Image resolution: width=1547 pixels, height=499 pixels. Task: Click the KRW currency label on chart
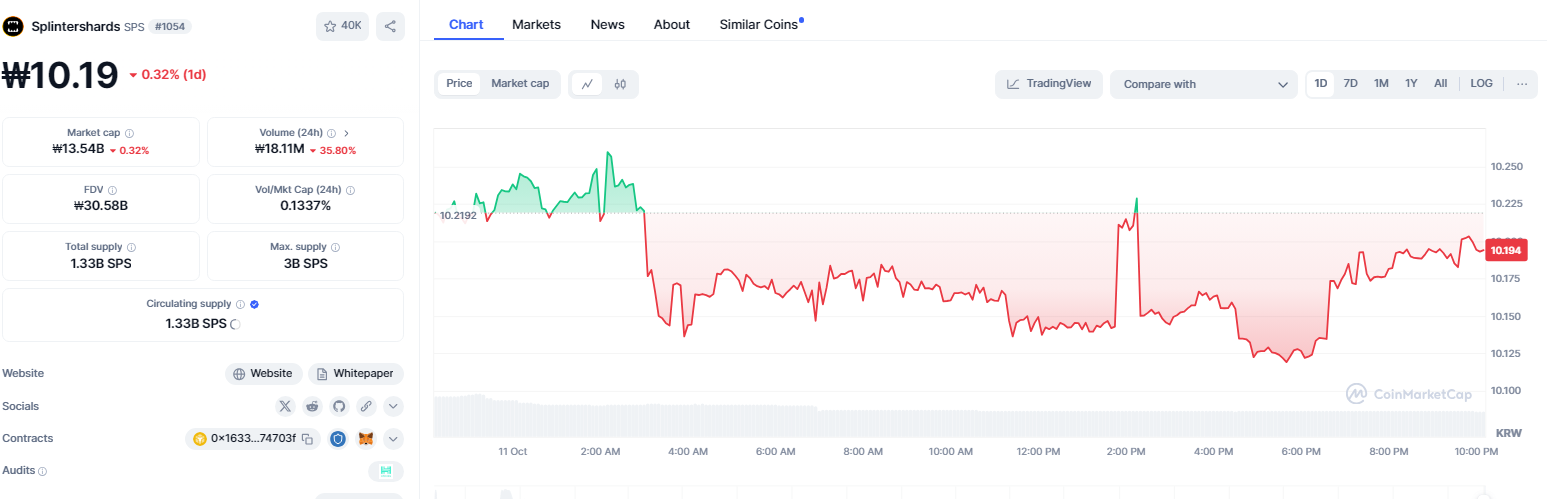click(1508, 433)
